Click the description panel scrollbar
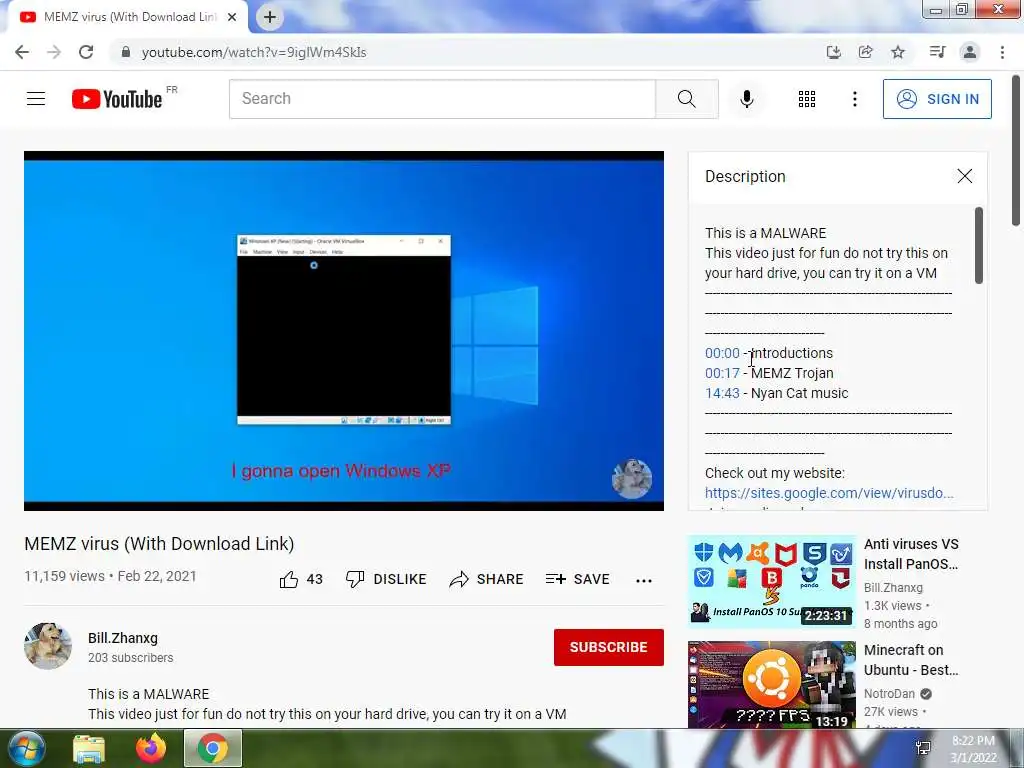1024x768 pixels. click(978, 246)
